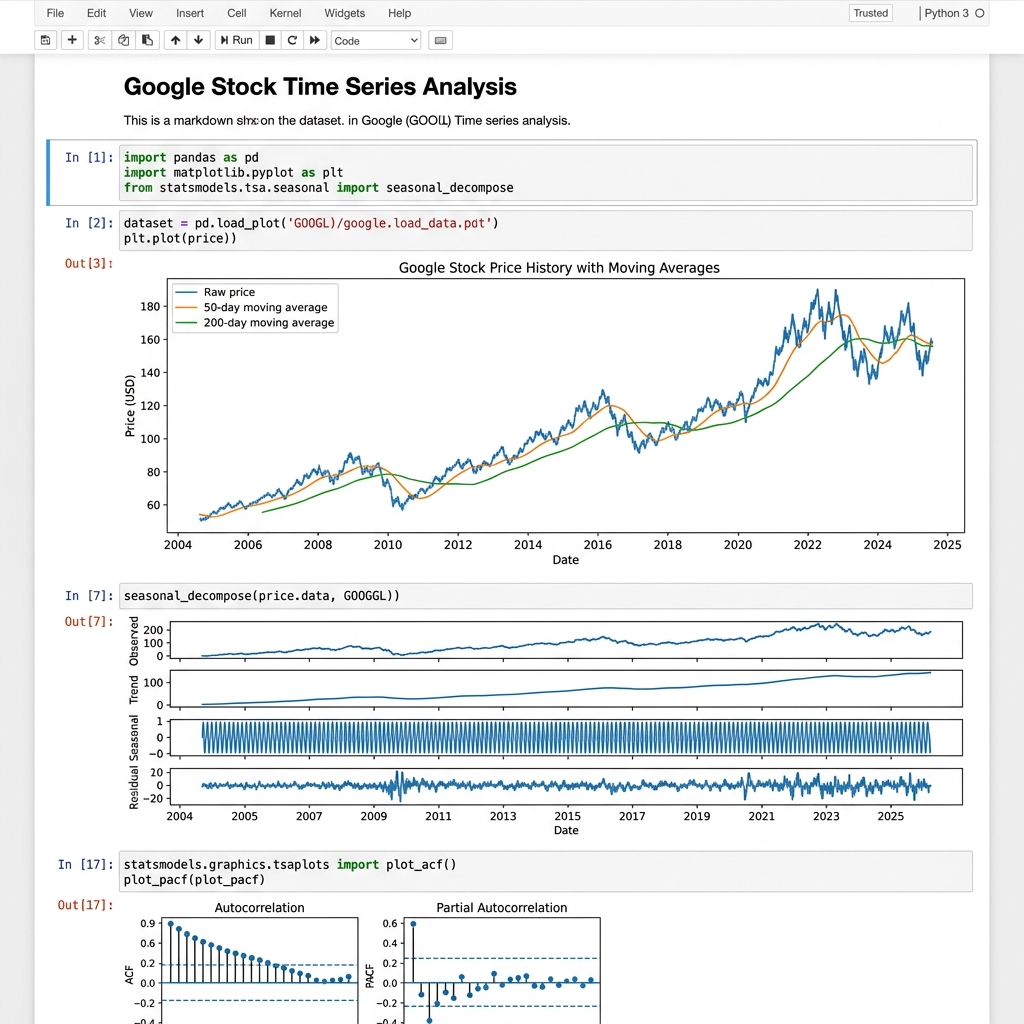Image resolution: width=1024 pixels, height=1024 pixels.
Task: Click the In [1] prompt label
Action: (x=89, y=157)
